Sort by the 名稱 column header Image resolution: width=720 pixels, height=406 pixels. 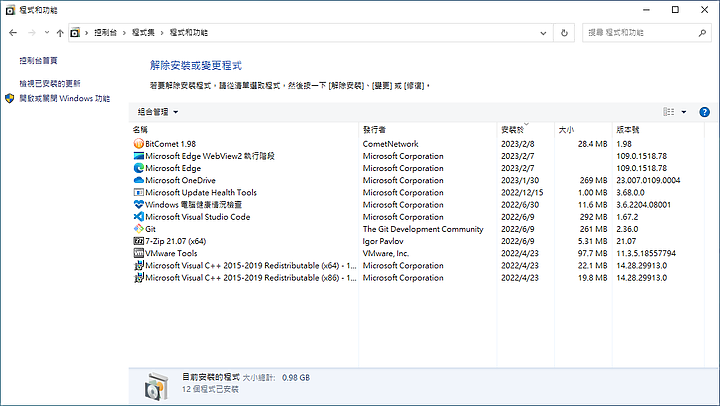pyautogui.click(x=244, y=130)
